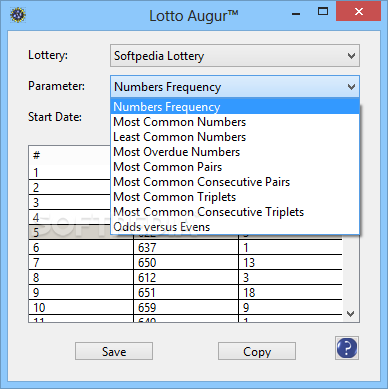Pick Most Common Consecutive Pairs option
The height and width of the screenshot is (389, 388).
(x=235, y=182)
